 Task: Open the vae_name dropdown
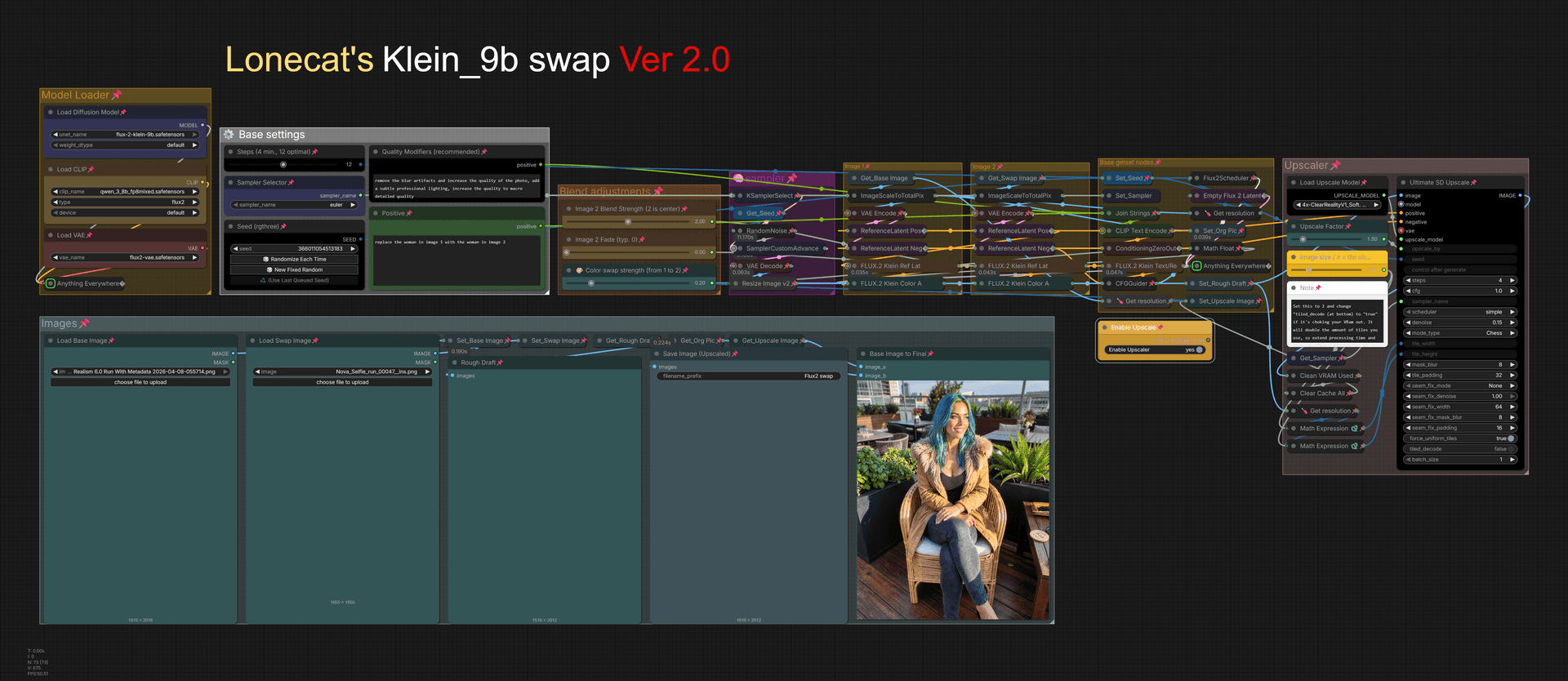[x=125, y=258]
